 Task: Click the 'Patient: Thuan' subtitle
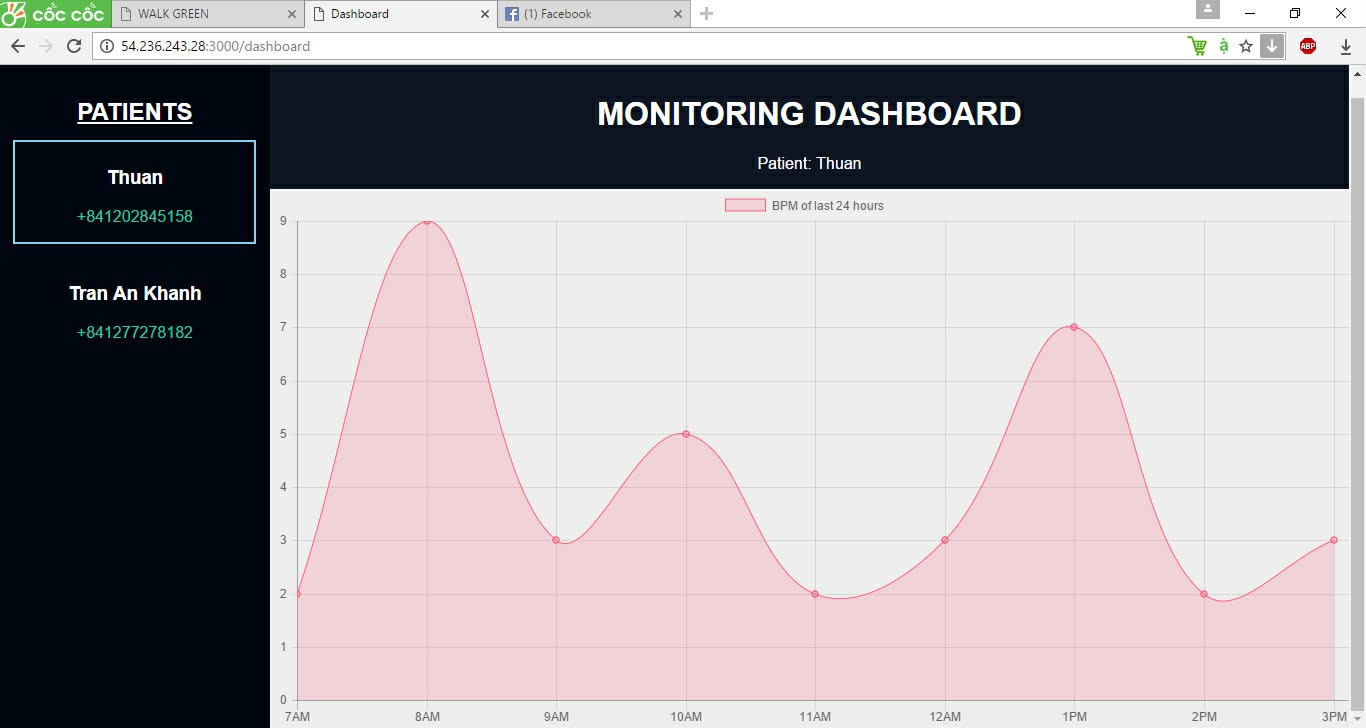pos(809,163)
